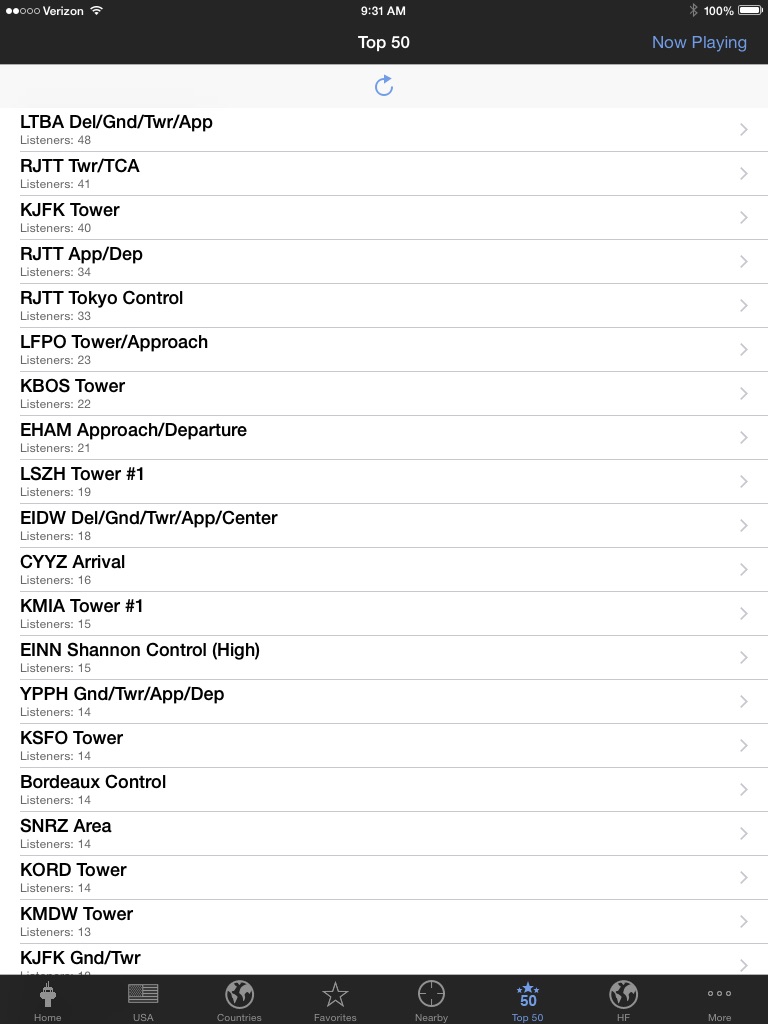
Task: Select the HF globe icon
Action: point(623,994)
